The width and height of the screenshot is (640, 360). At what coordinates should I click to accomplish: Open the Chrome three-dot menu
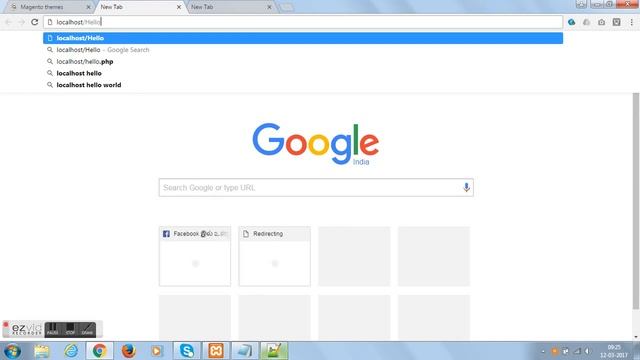coord(631,22)
